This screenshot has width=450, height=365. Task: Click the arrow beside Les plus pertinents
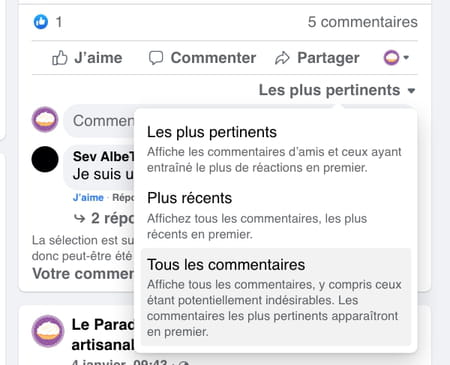412,91
